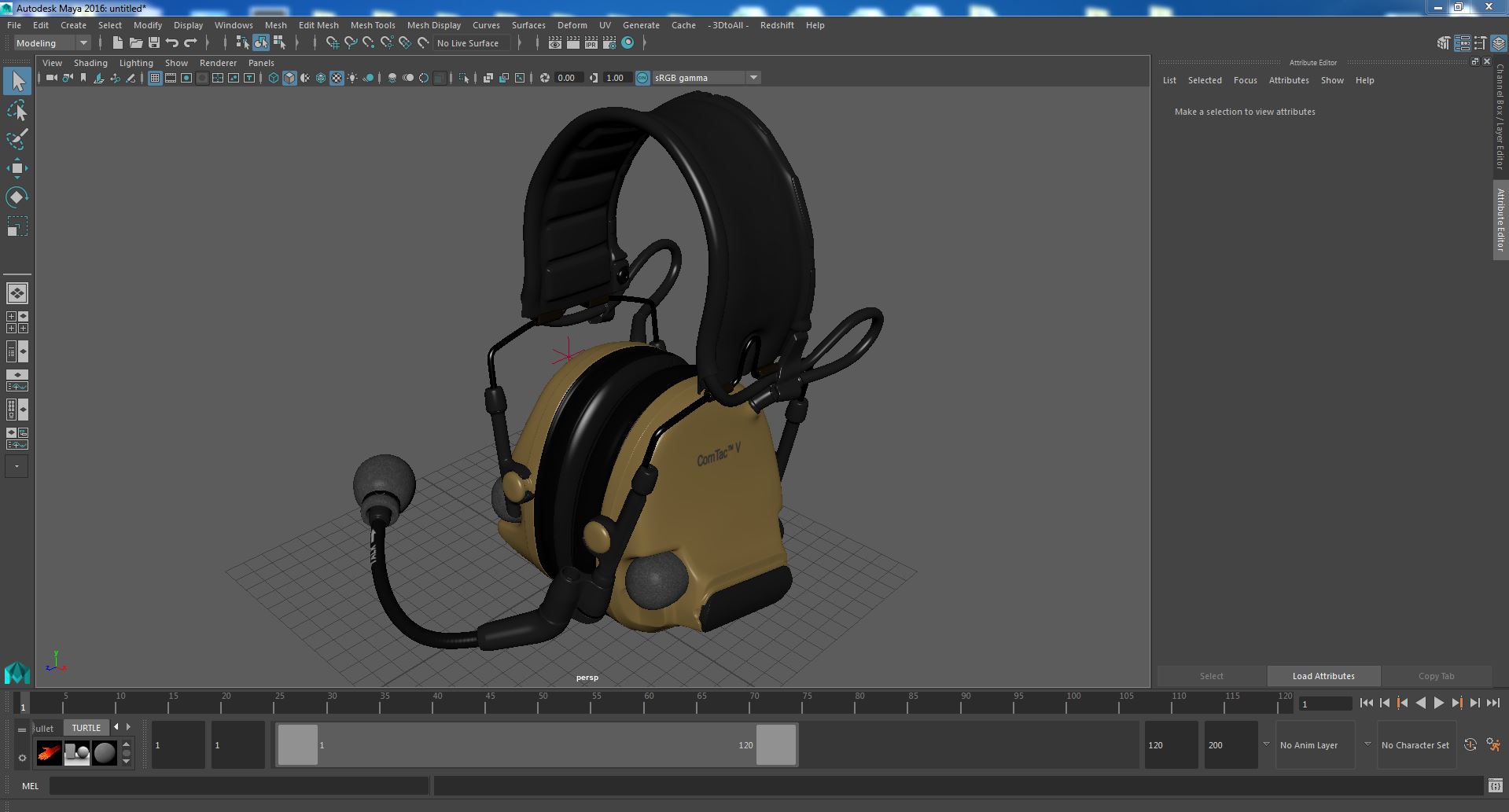Click the Select camera icon in panel toolbar
Viewport: 1509px width, 812px height.
[x=51, y=78]
